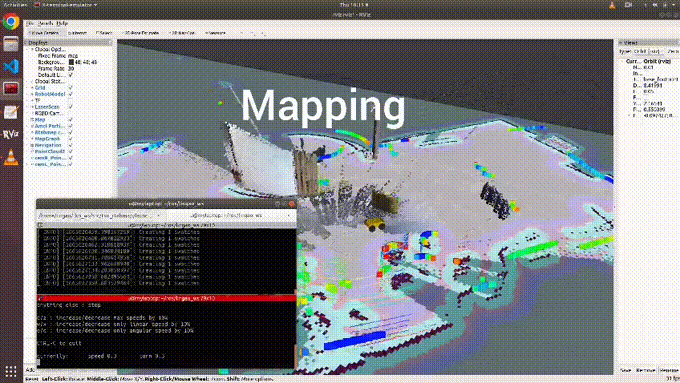Toggle the Default Light checkbox
Screen dimensions: 680x383
[71, 75]
